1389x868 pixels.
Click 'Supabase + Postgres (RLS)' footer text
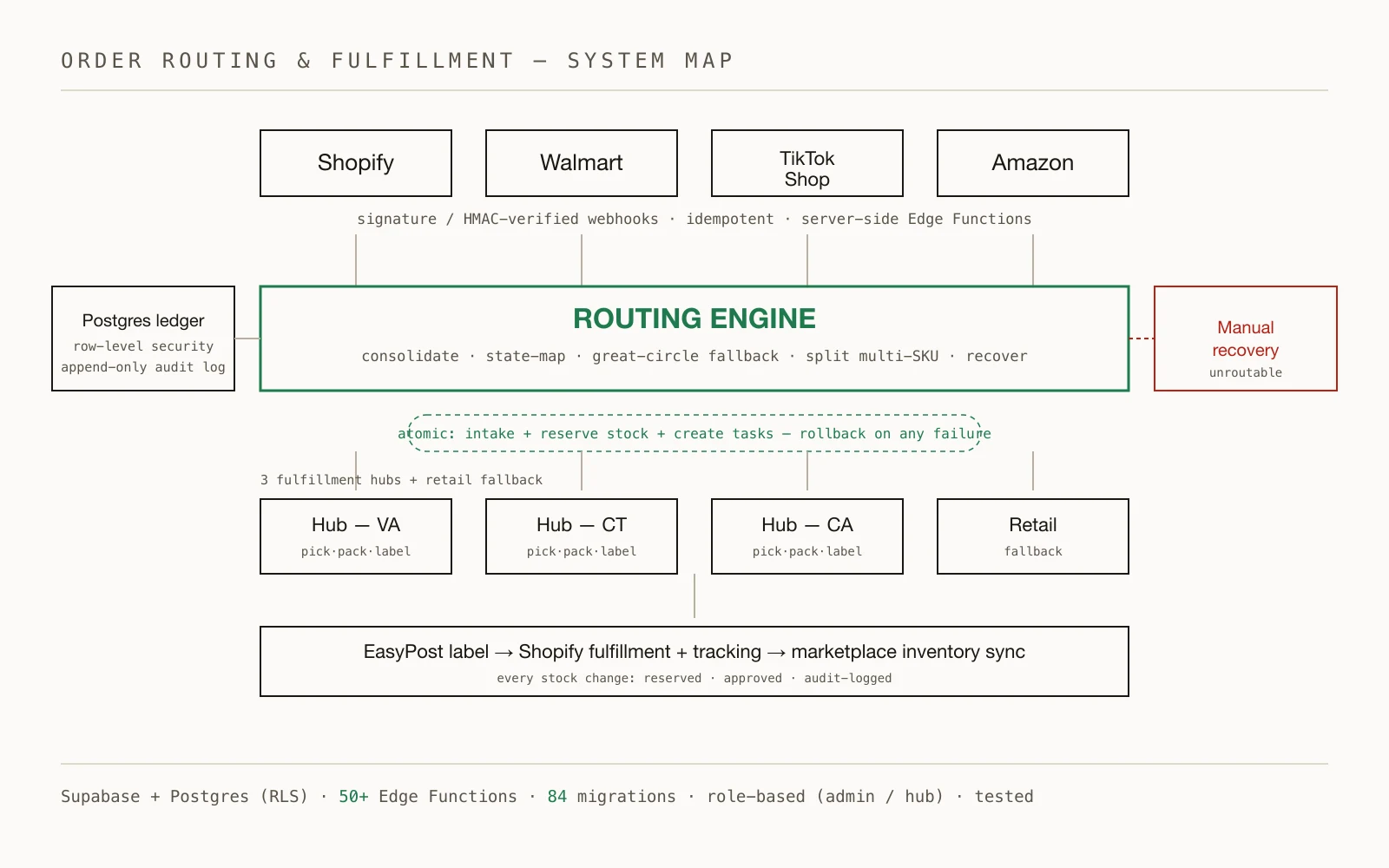(x=184, y=797)
